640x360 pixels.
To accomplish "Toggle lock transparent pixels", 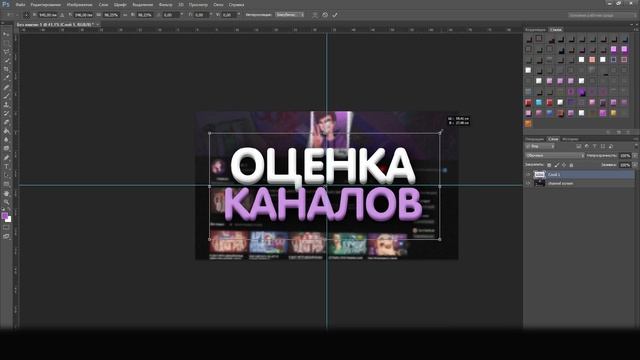I will [549, 165].
